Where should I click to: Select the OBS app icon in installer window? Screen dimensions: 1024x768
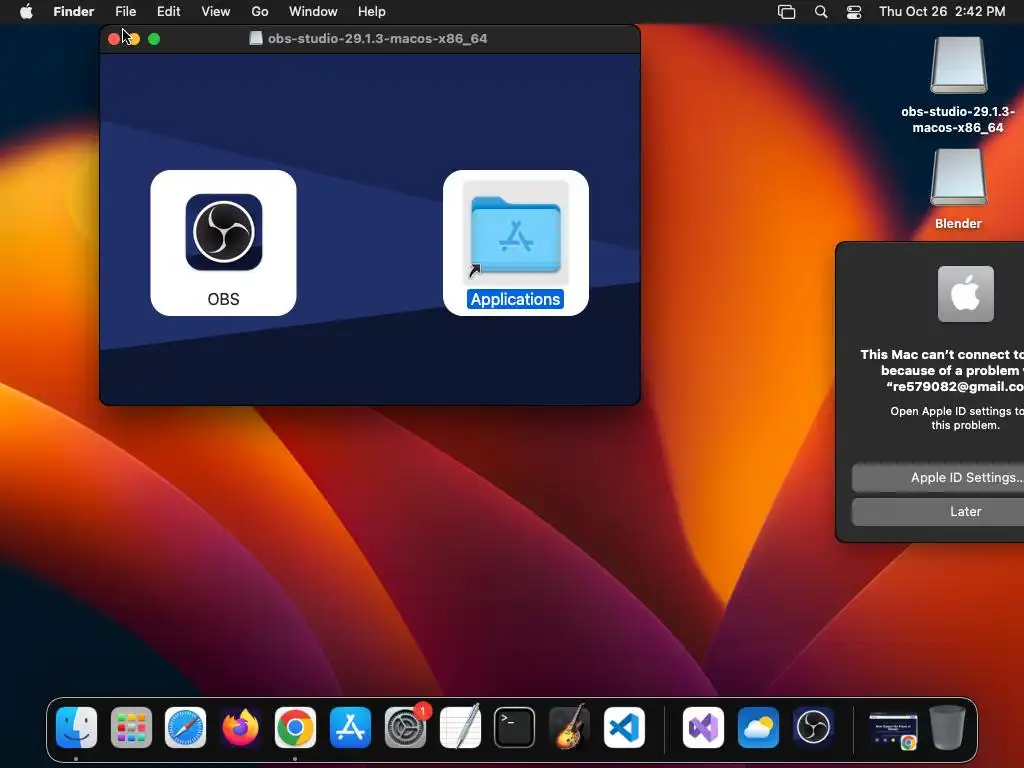[x=223, y=232]
